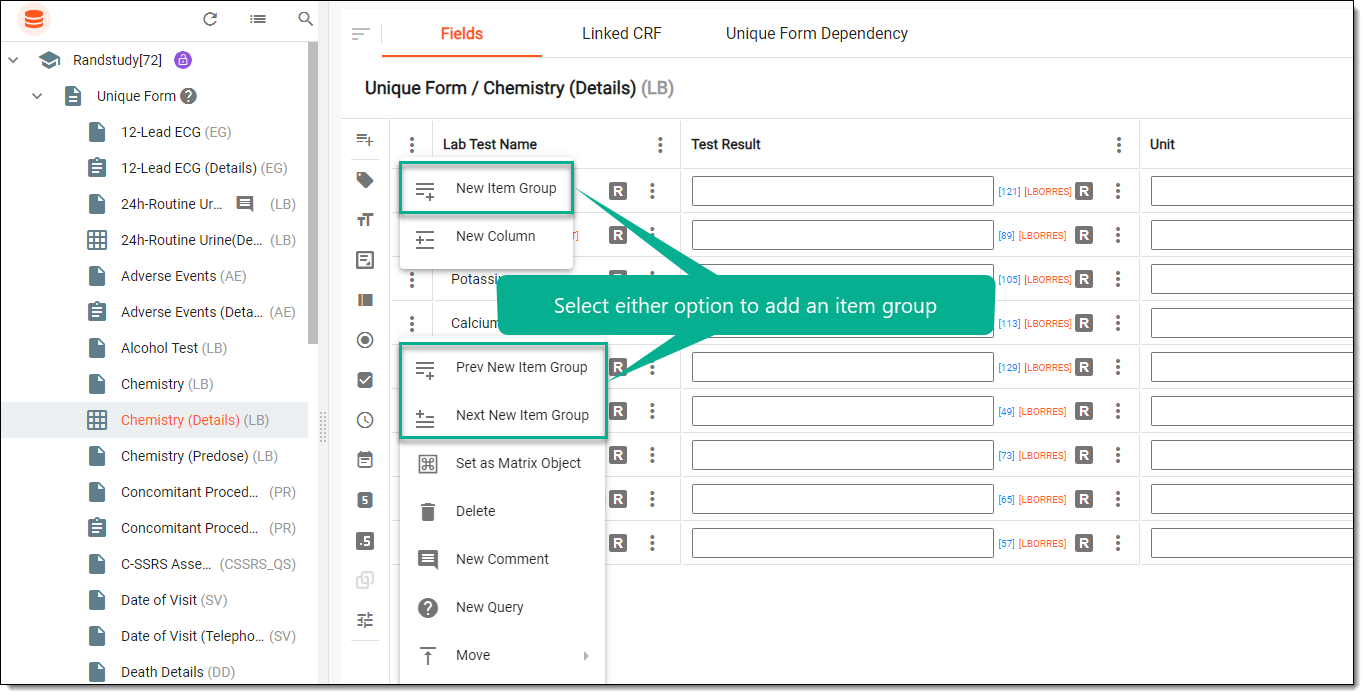Open kebab menu for [73] LBORRES field

click(1118, 455)
